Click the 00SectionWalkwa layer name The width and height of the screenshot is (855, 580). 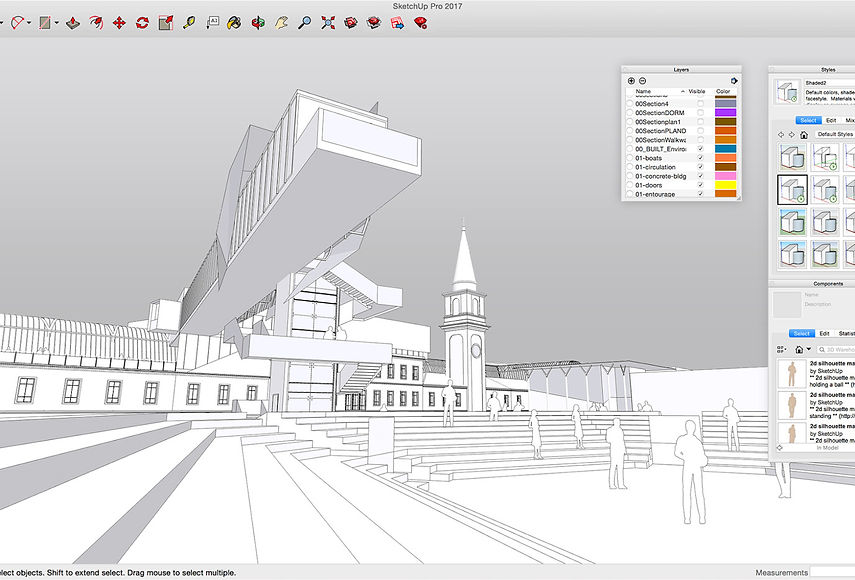pyautogui.click(x=660, y=140)
